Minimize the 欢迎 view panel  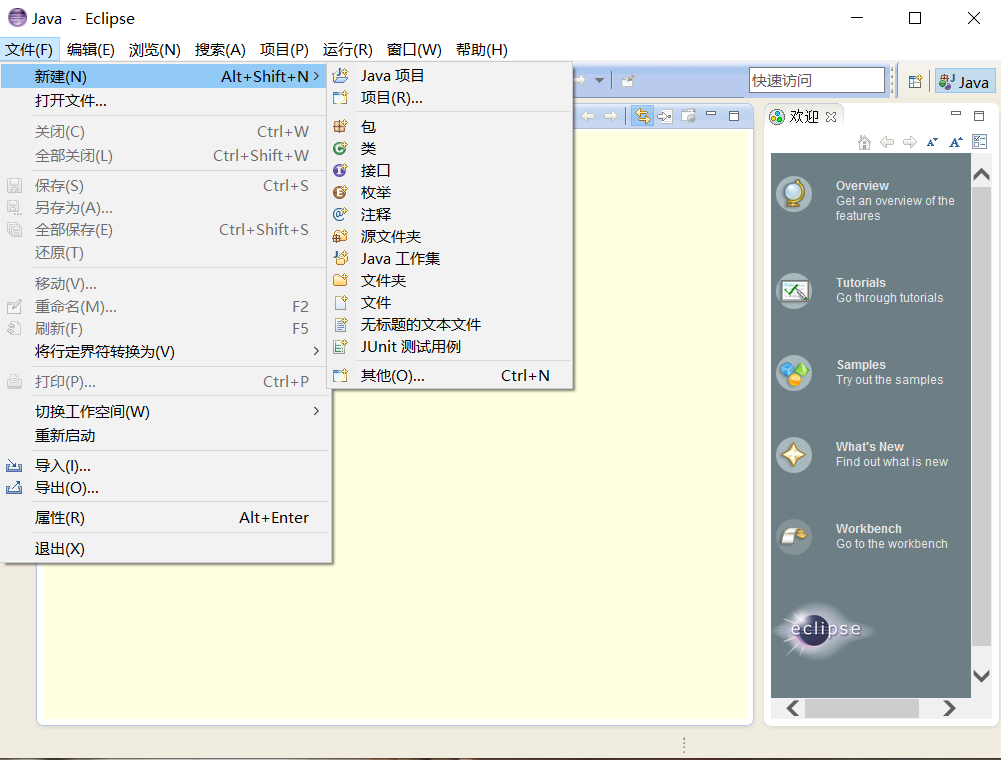pos(956,114)
